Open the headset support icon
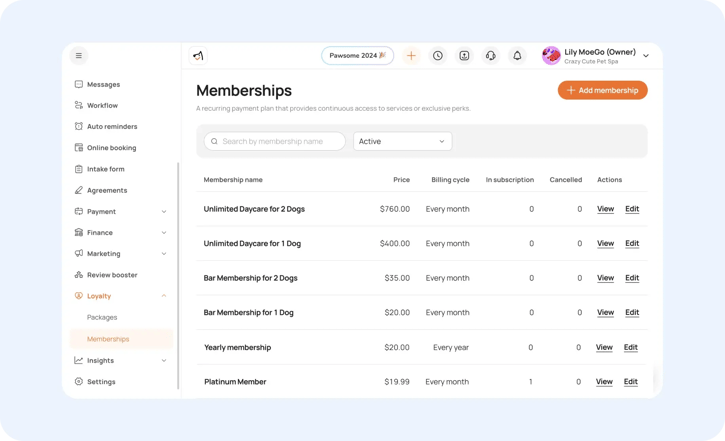Screen dimensions: 725x441 click(x=491, y=56)
